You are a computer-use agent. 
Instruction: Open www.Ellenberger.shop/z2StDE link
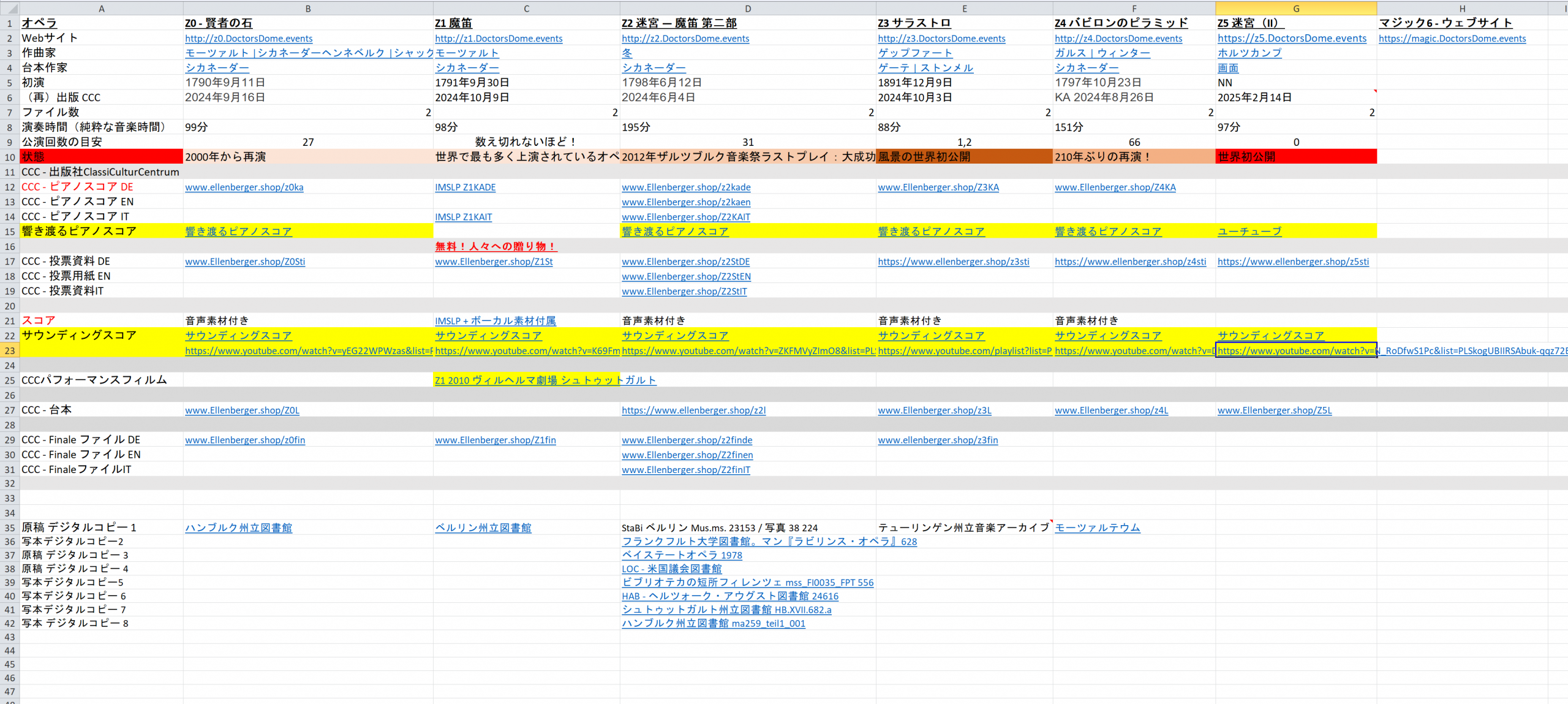[686, 261]
